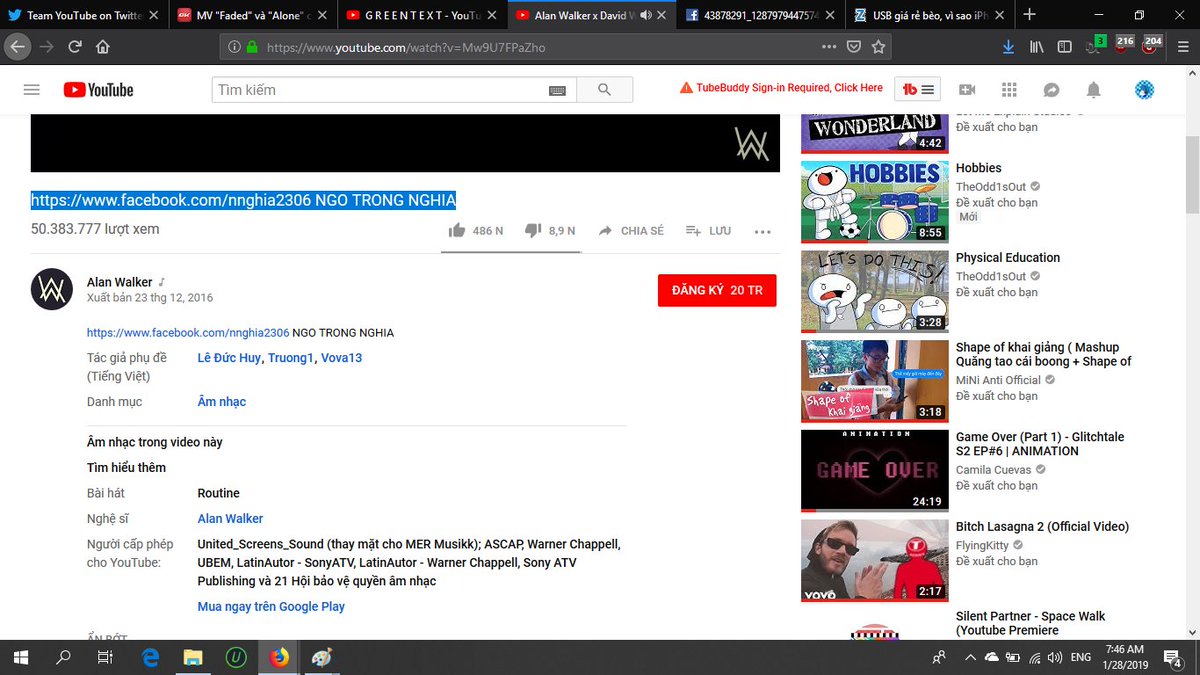Open more actions menu beside LƯU
The image size is (1200, 675).
click(x=763, y=231)
